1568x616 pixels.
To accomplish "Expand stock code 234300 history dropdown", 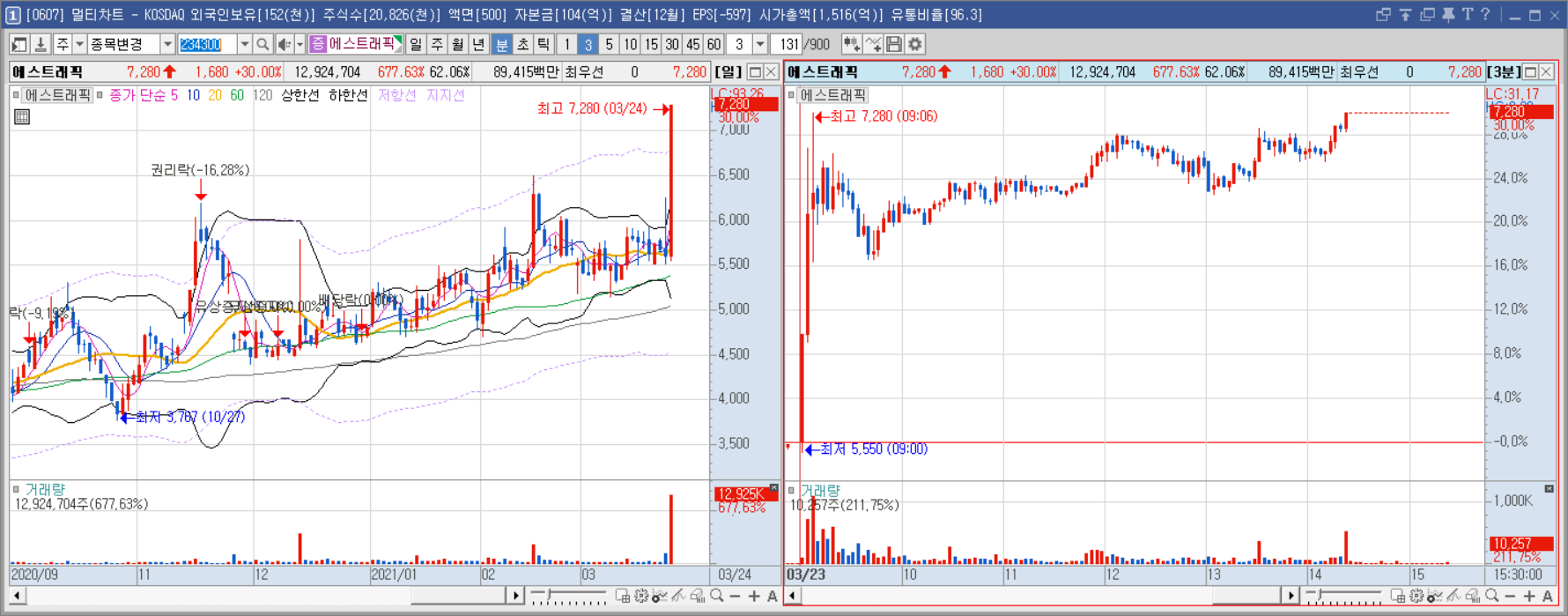I will [x=244, y=44].
